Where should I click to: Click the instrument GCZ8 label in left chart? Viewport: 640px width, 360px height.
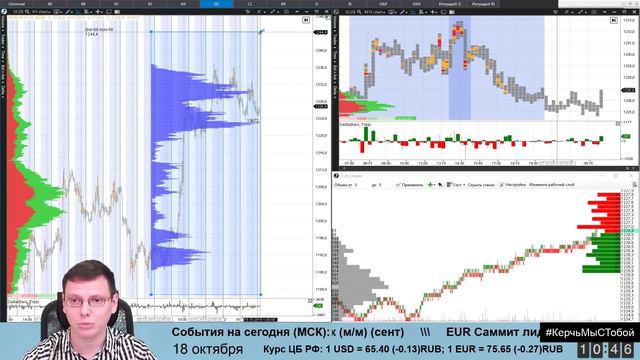tap(17, 12)
